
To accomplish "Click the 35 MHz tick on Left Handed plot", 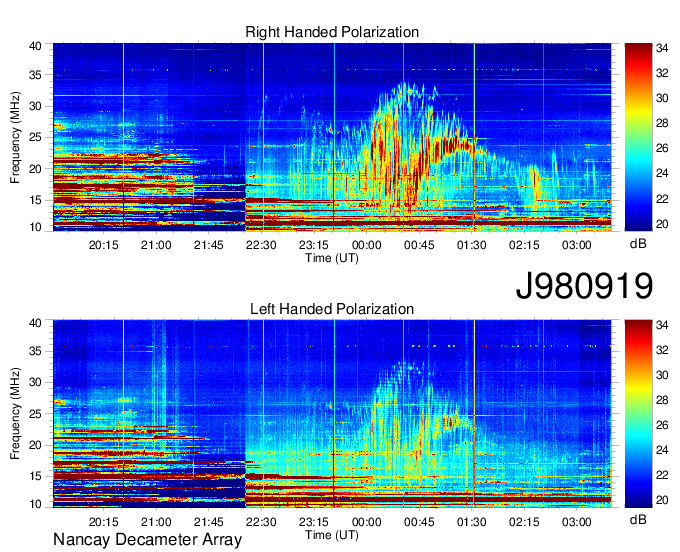I will coord(36,351).
